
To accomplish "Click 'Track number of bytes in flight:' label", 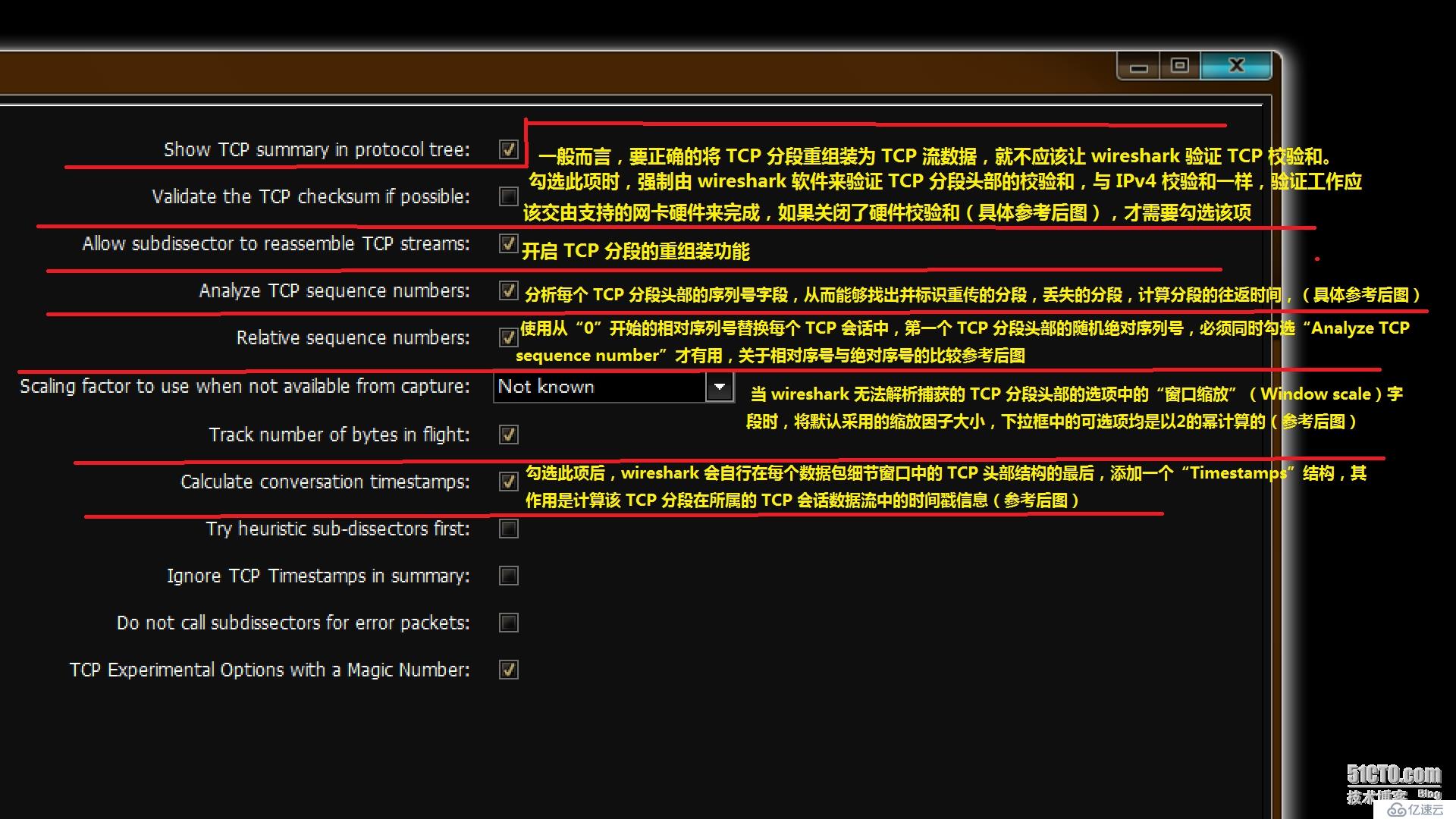I will pos(340,435).
